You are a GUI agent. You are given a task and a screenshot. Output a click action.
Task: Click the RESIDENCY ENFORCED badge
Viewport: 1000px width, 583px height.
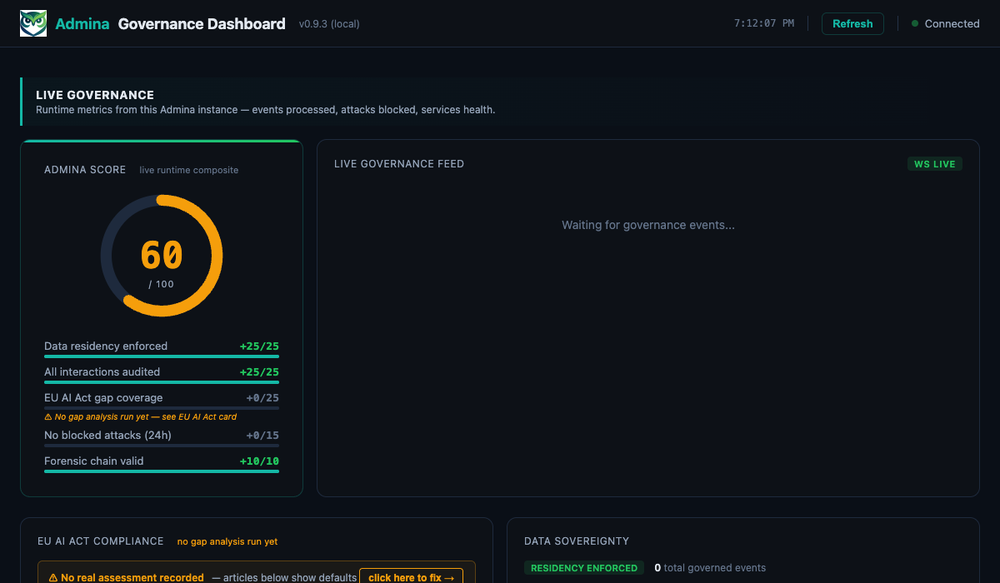[x=584, y=568]
